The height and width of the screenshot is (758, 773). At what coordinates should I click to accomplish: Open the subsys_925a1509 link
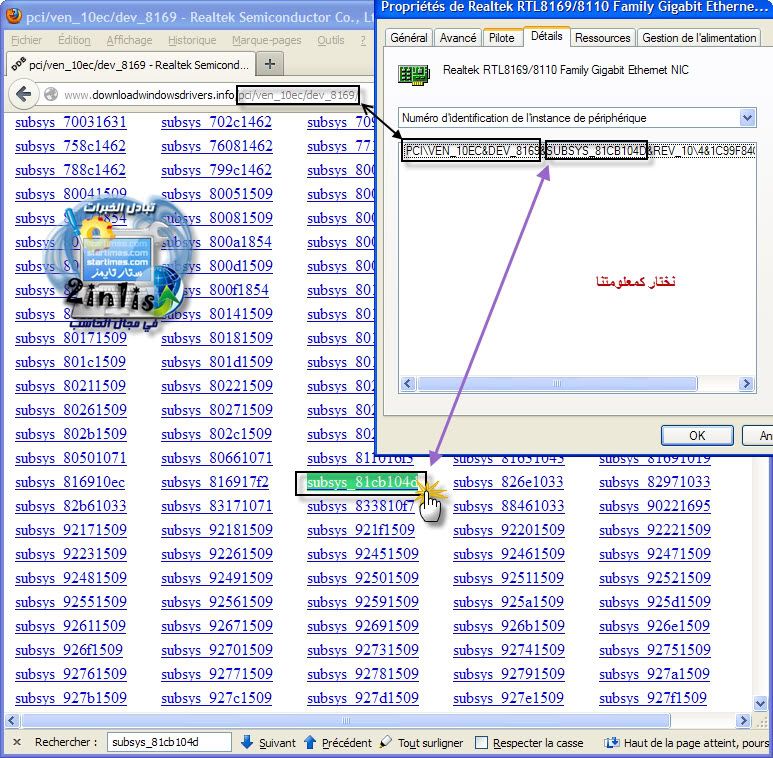click(x=508, y=602)
